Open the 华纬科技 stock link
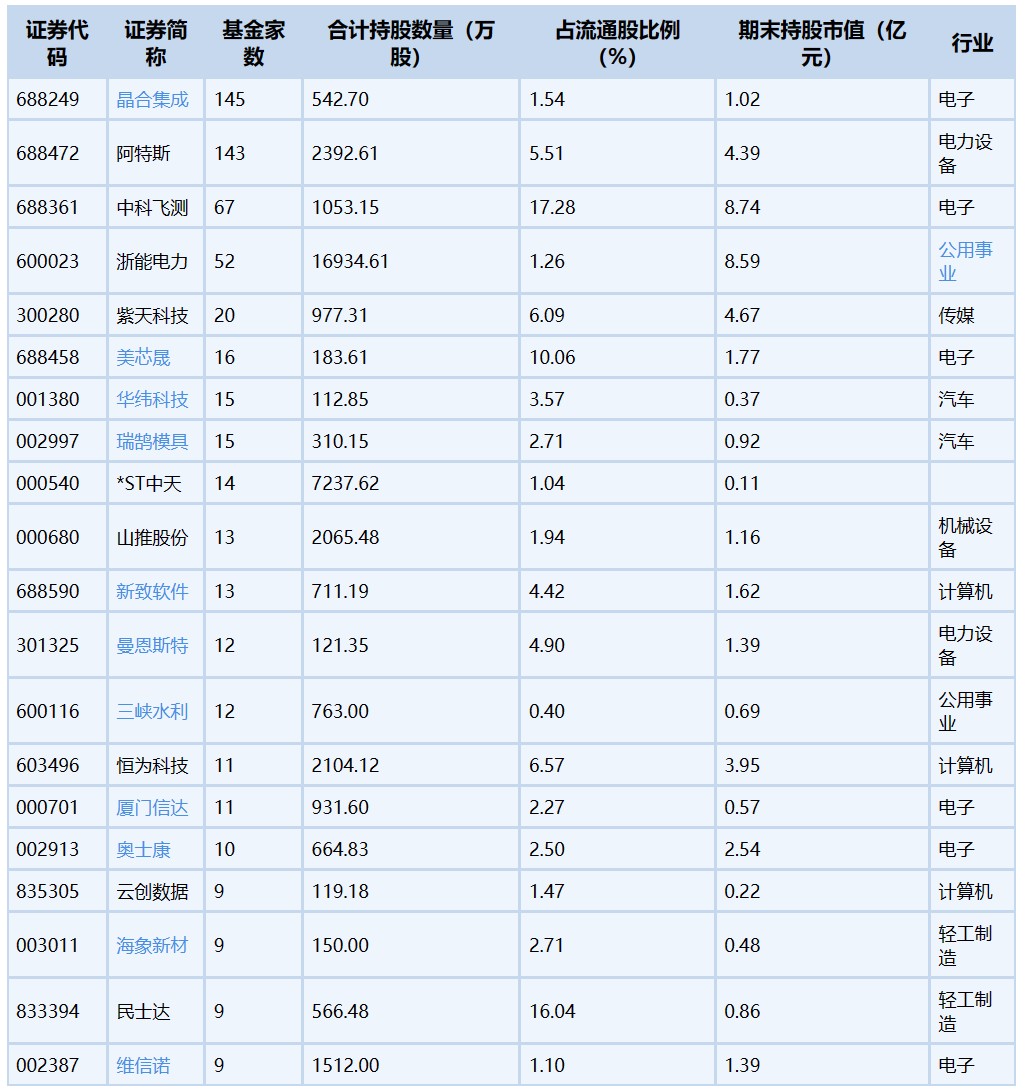Viewport: 1025px width, 1090px height. point(152,399)
